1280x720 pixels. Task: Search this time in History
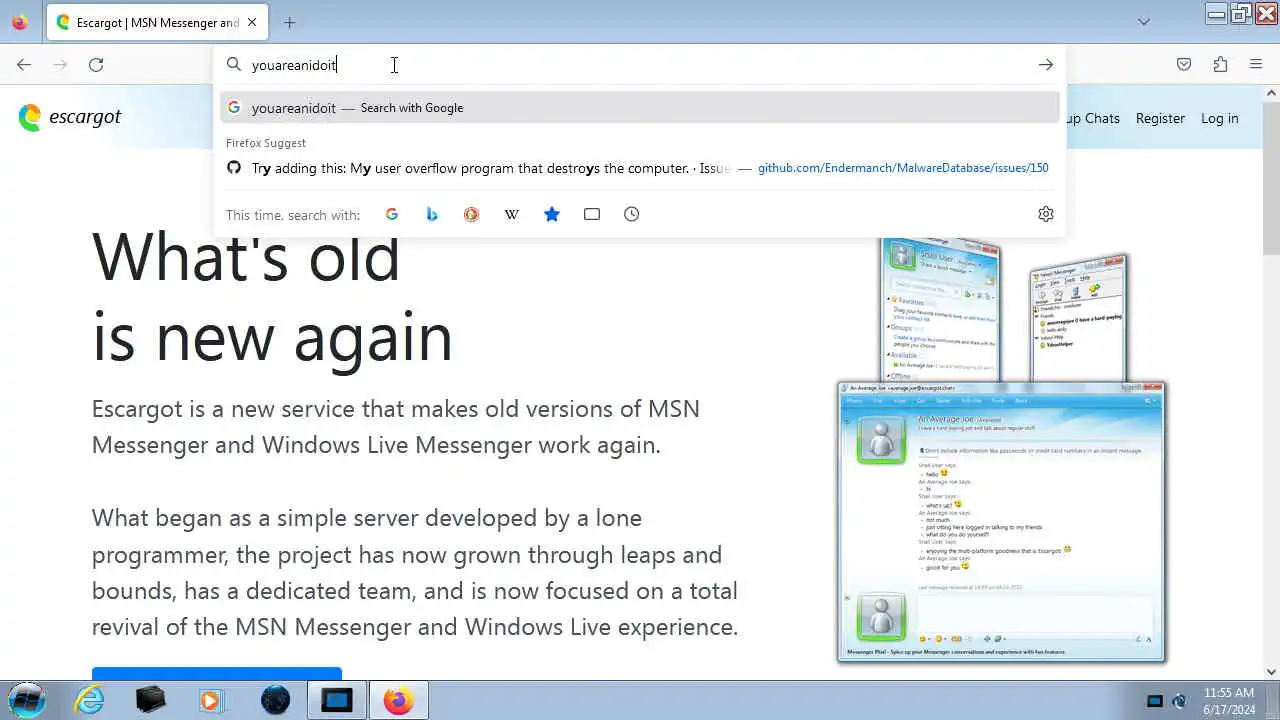(x=632, y=214)
